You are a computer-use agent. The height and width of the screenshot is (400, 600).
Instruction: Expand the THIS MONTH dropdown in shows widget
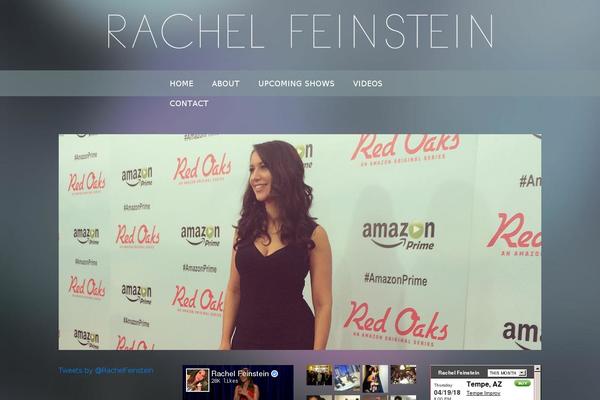pos(507,373)
